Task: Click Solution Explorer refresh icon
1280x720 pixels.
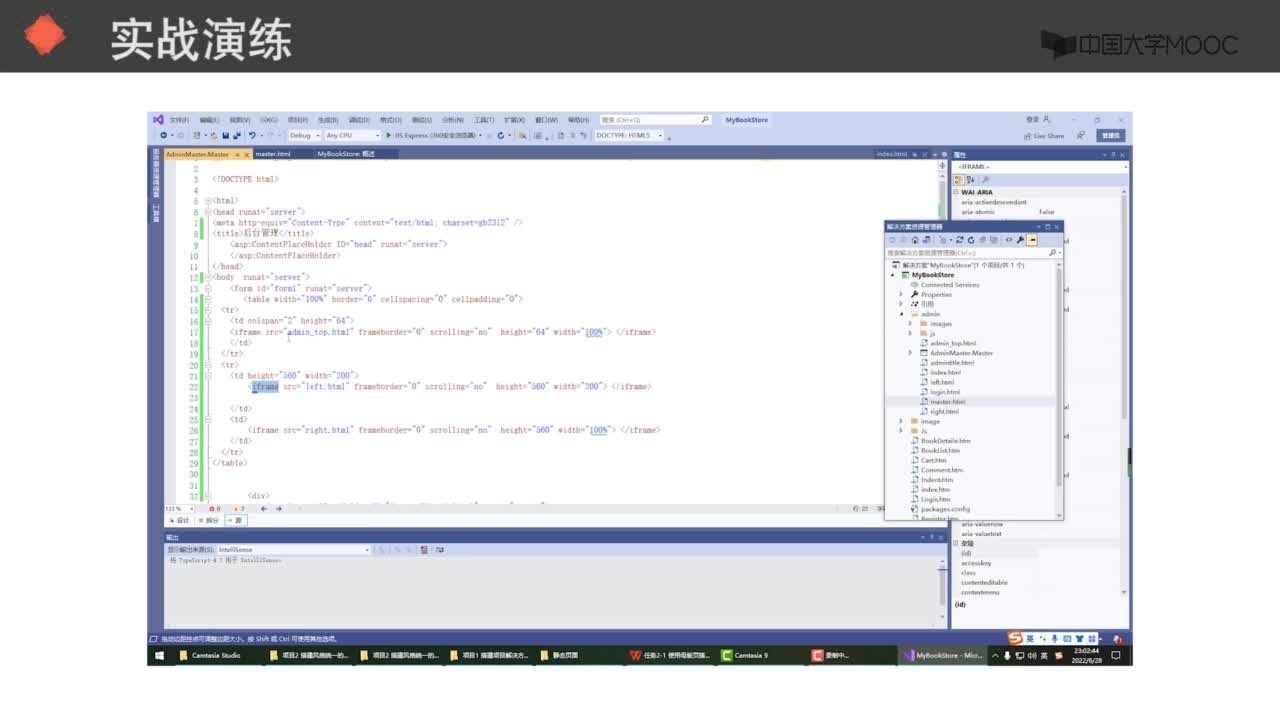Action: (x=970, y=240)
